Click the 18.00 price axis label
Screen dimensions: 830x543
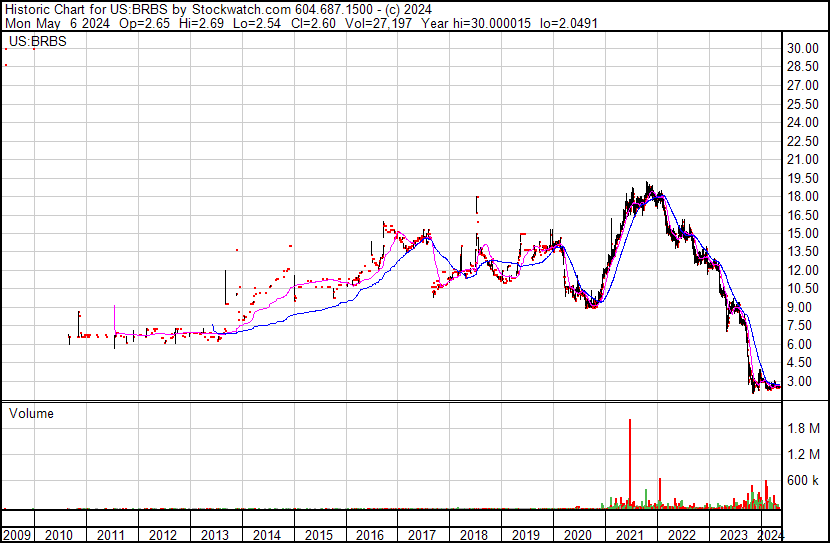coord(803,196)
